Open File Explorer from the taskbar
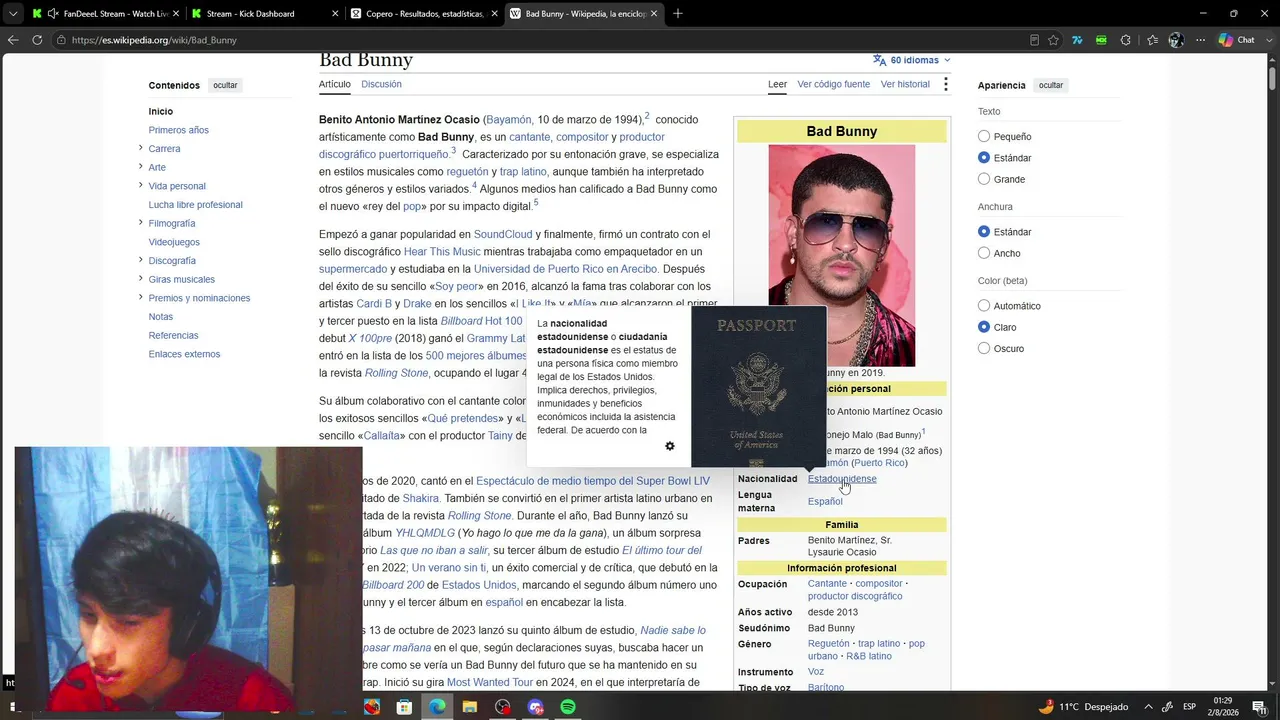This screenshot has width=1280, height=720. (470, 707)
